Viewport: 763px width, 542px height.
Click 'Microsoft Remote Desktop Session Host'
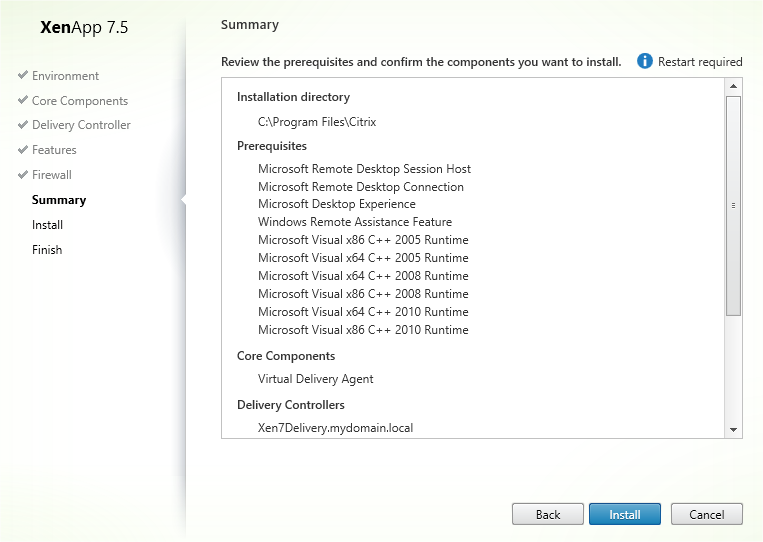pos(364,169)
